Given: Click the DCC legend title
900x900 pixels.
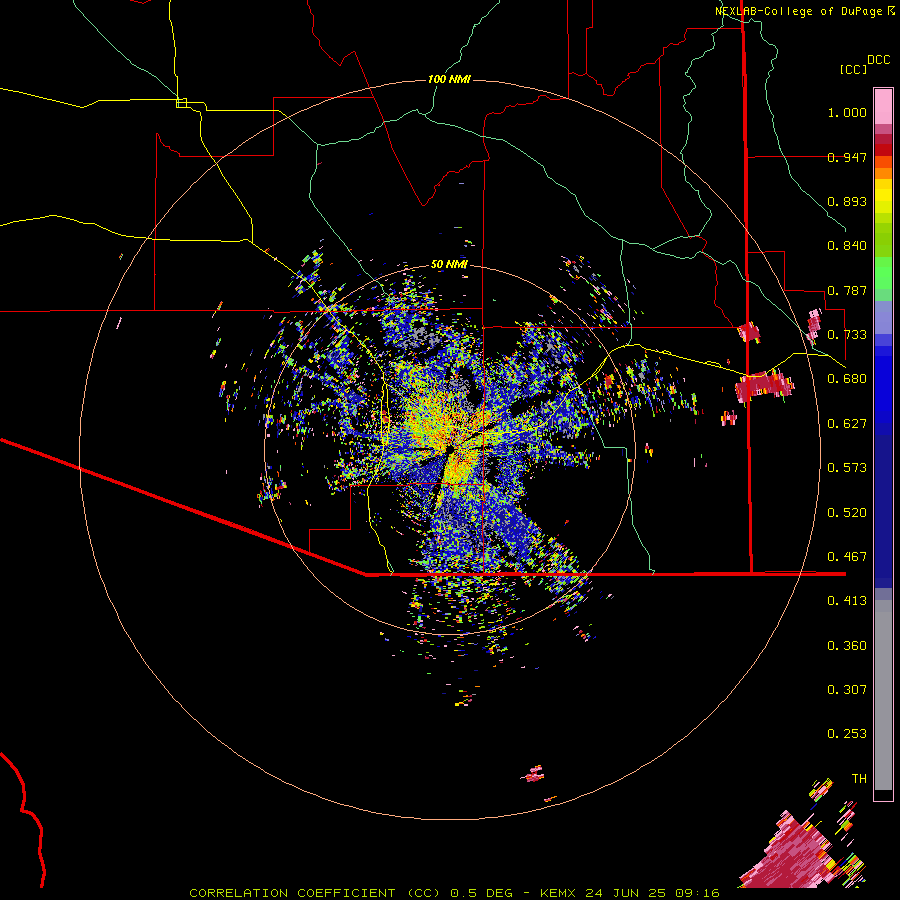Looking at the screenshot, I should pyautogui.click(x=879, y=60).
